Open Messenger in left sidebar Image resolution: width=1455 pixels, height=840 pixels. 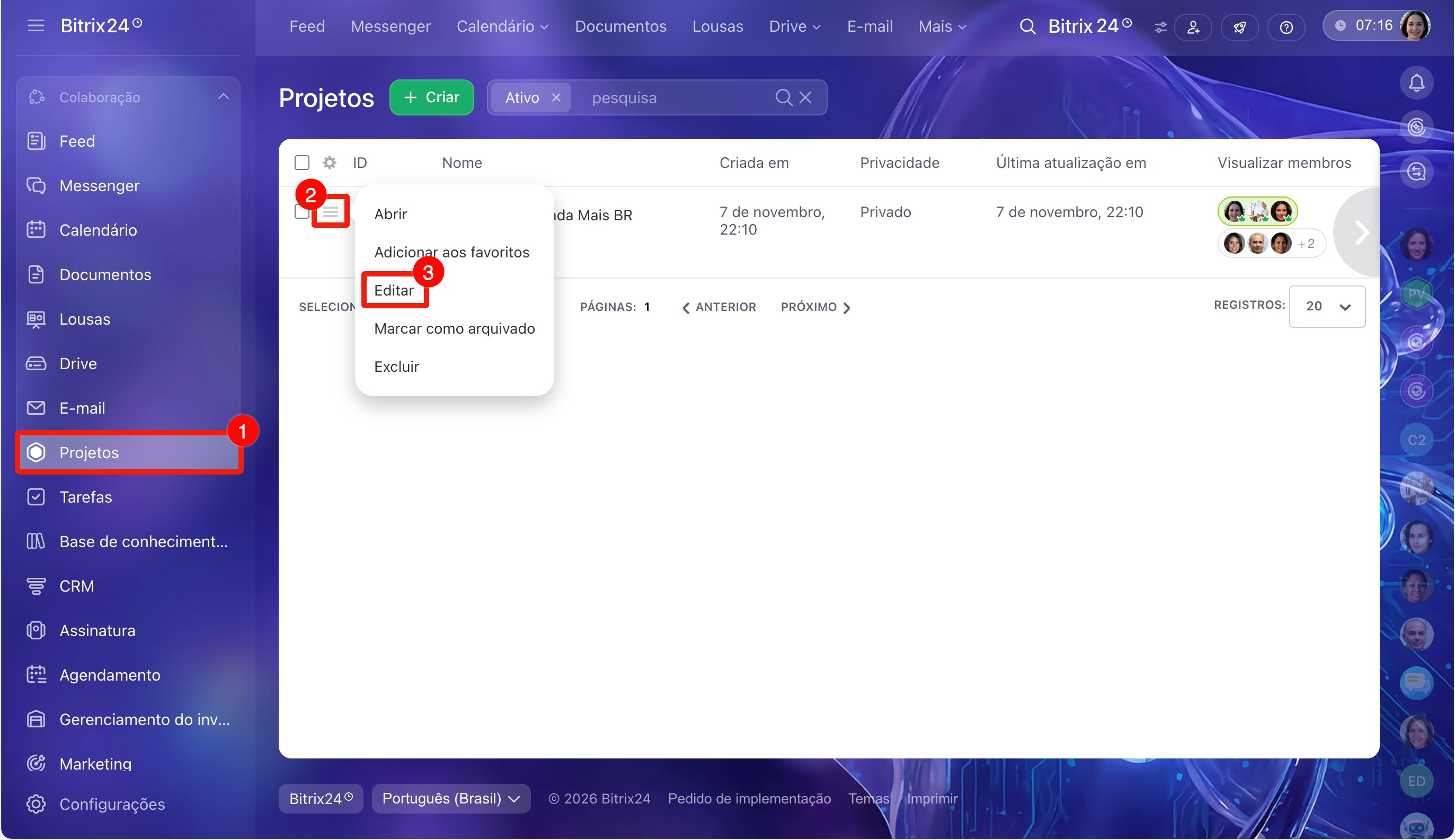pyautogui.click(x=128, y=186)
